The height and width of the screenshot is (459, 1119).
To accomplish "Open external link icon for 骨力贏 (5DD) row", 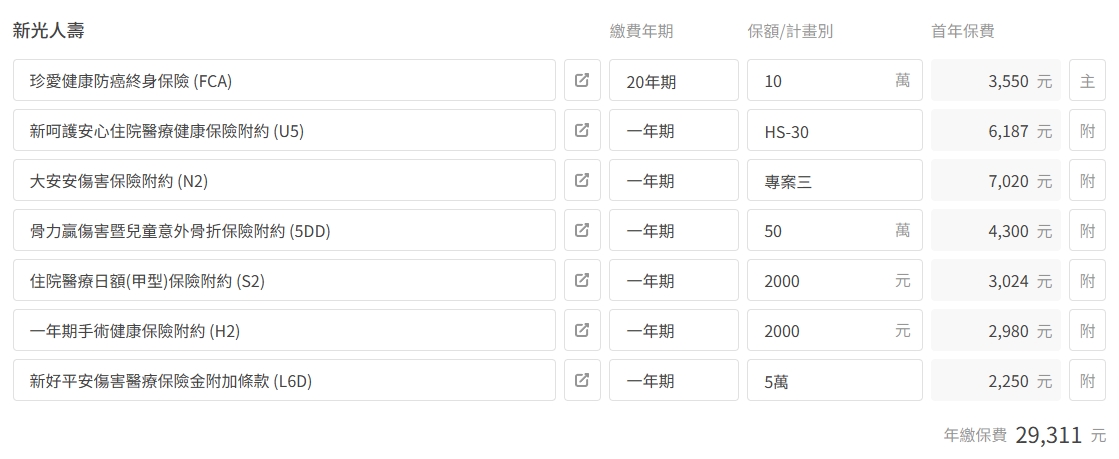I will point(582,230).
